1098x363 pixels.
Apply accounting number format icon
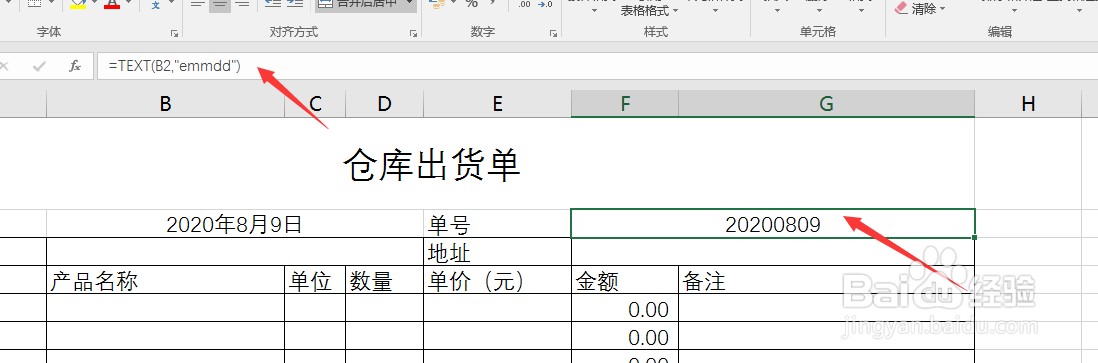click(x=438, y=4)
